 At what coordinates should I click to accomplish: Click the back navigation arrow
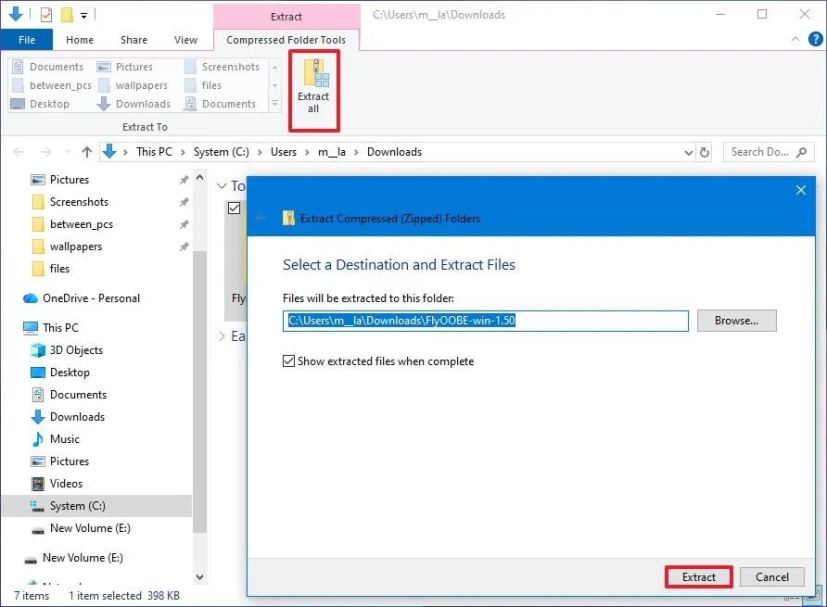[x=18, y=151]
